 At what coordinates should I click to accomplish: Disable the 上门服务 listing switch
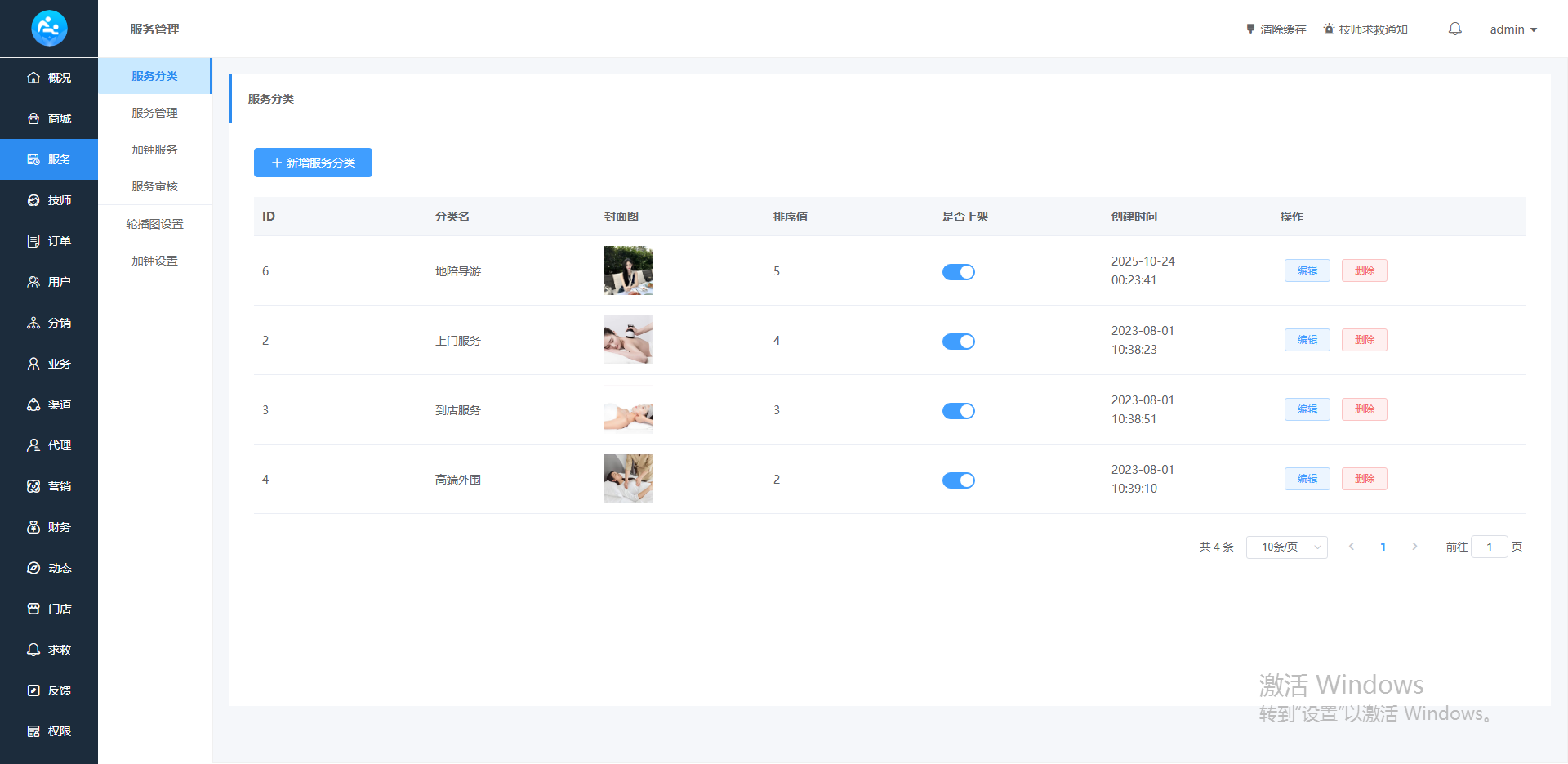958,342
